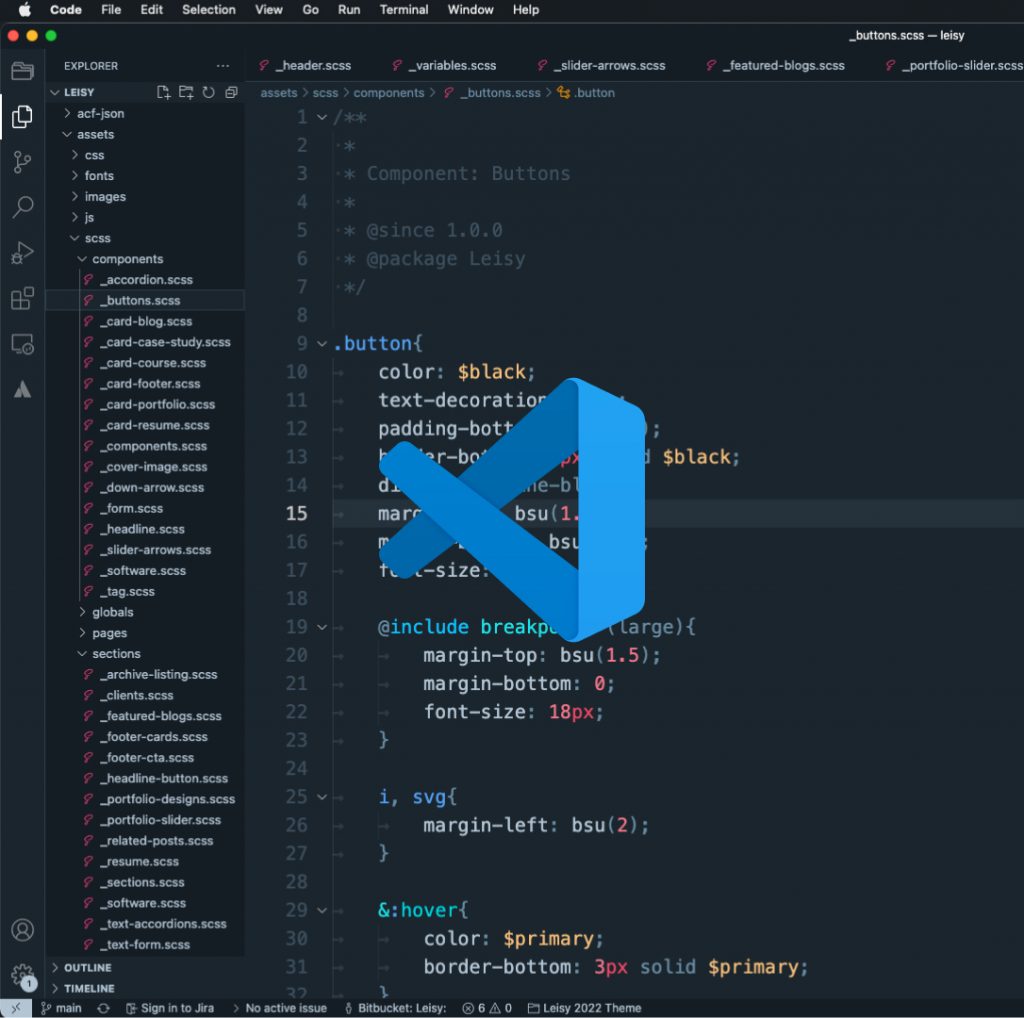
Task: Click the remote window icon in status bar
Action: coord(16,1008)
